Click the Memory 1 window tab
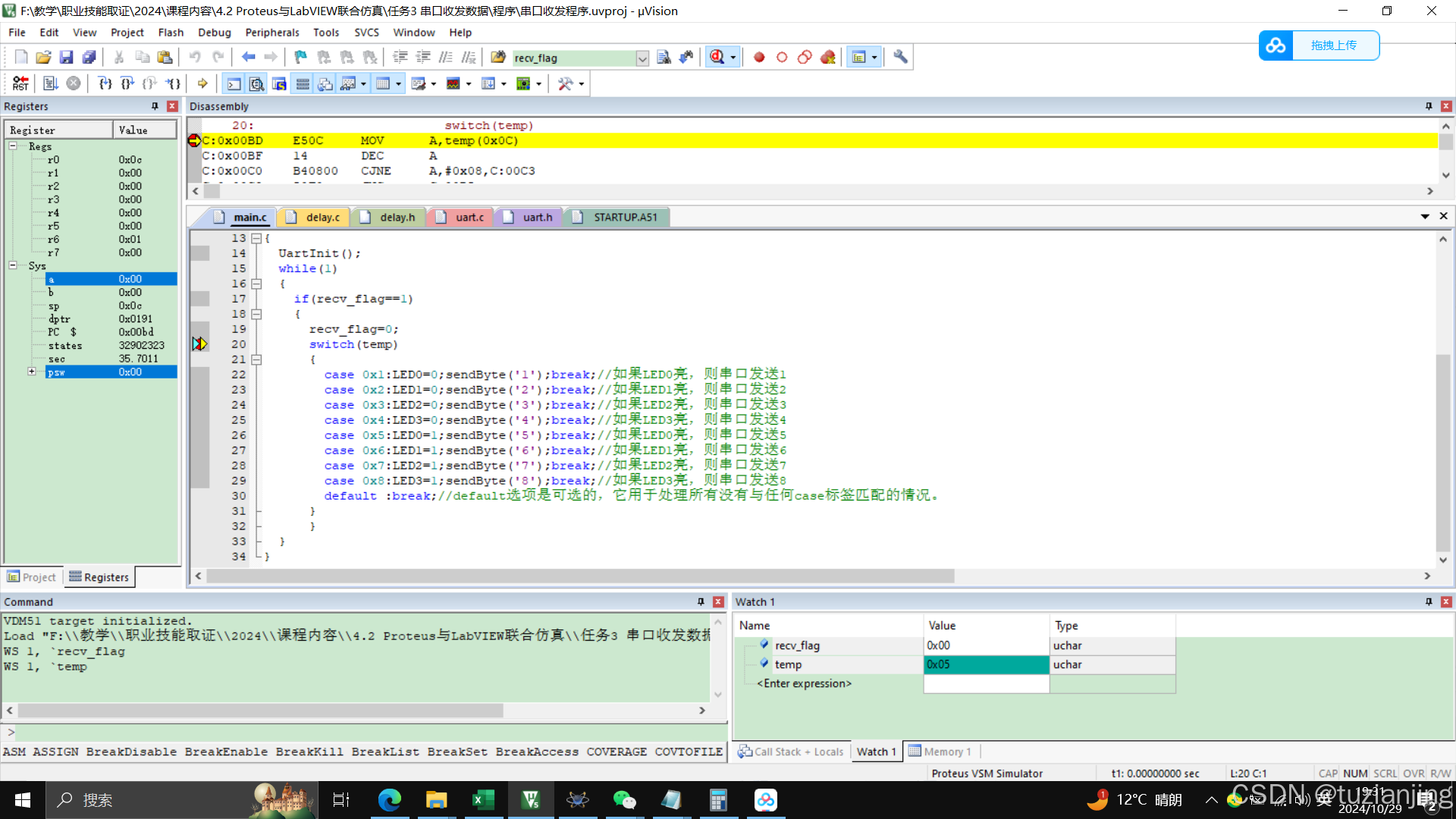Screen dimensions: 1456x819 point(940,752)
